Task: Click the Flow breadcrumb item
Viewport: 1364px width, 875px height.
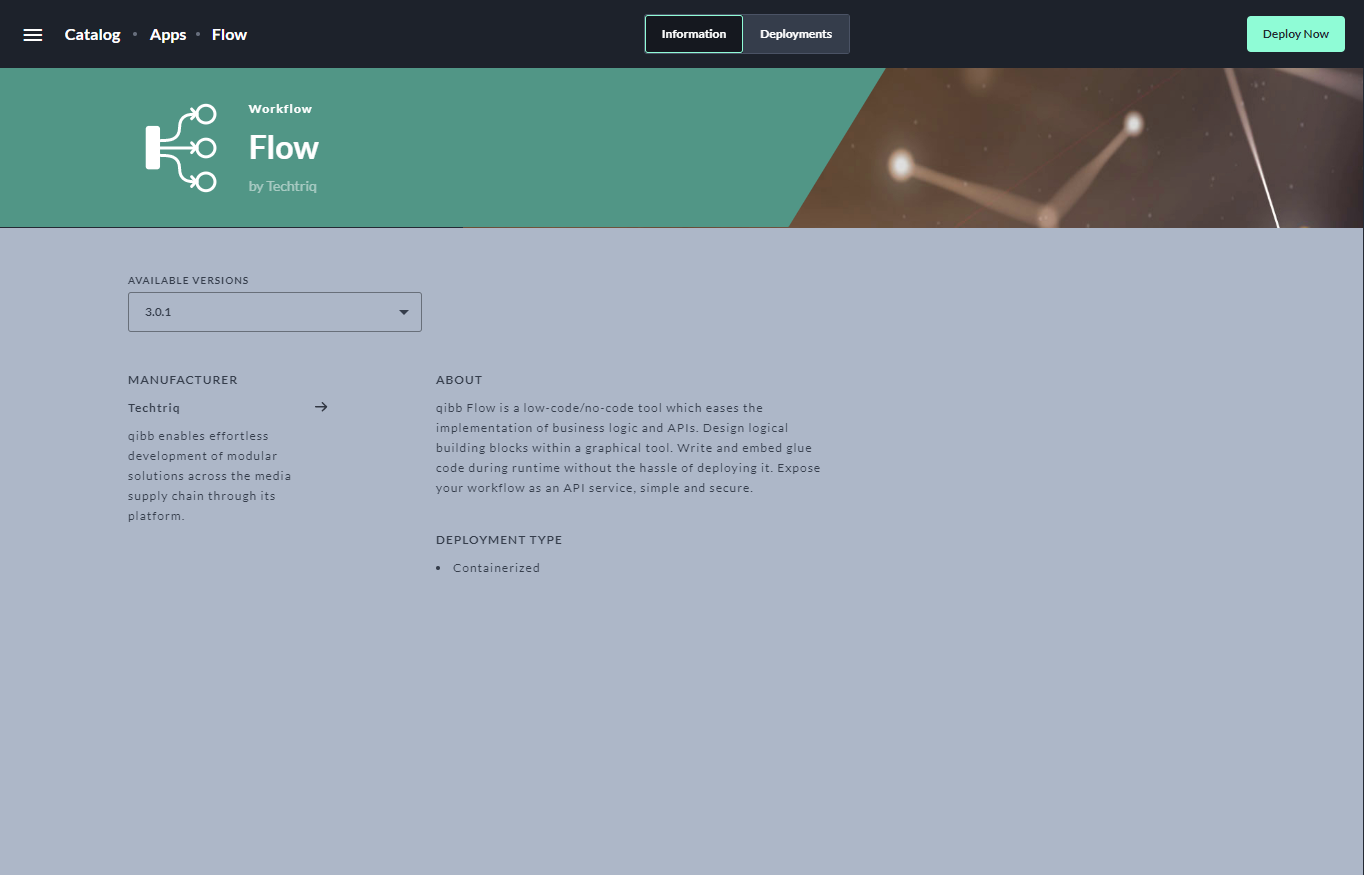Action: pyautogui.click(x=229, y=35)
